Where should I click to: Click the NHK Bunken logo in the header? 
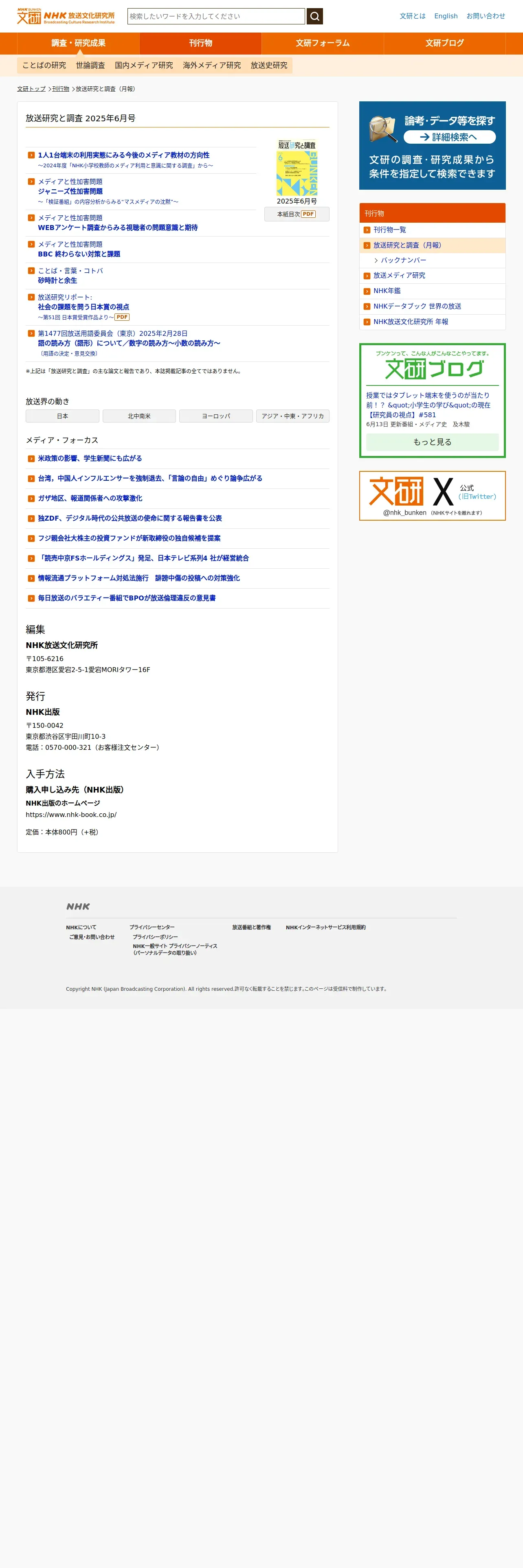coord(66,16)
